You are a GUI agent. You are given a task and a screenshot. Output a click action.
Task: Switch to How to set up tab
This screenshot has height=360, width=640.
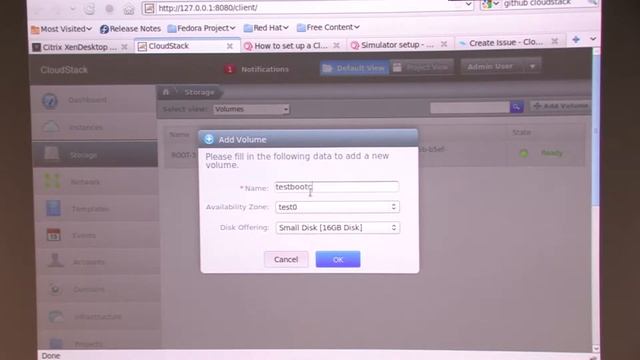click(291, 45)
